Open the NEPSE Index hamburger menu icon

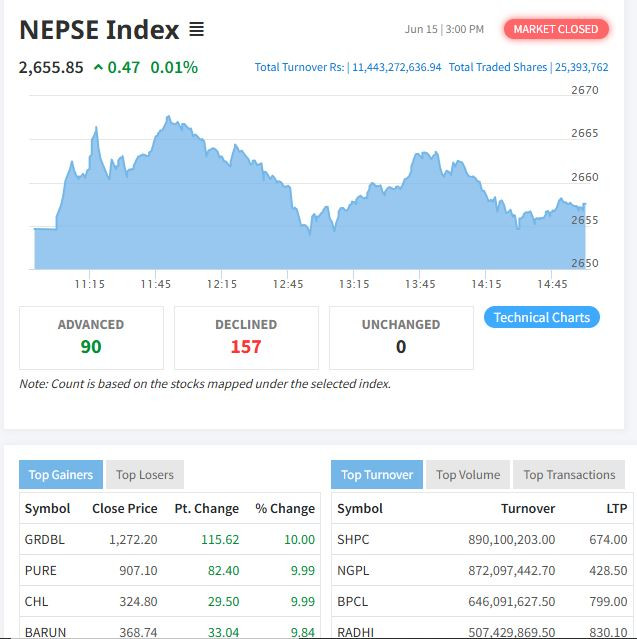(x=196, y=30)
